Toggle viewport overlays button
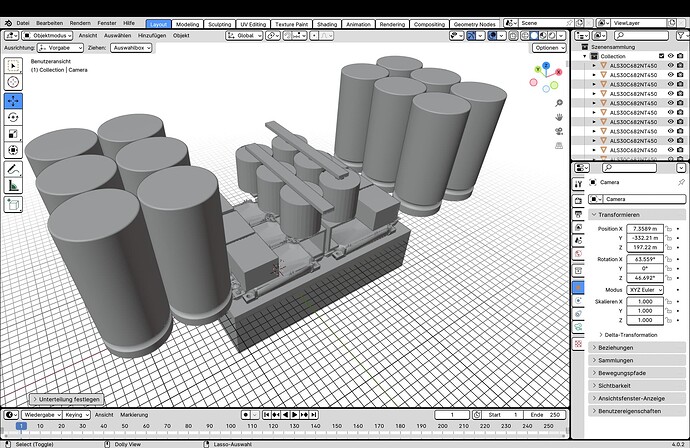 (493, 36)
